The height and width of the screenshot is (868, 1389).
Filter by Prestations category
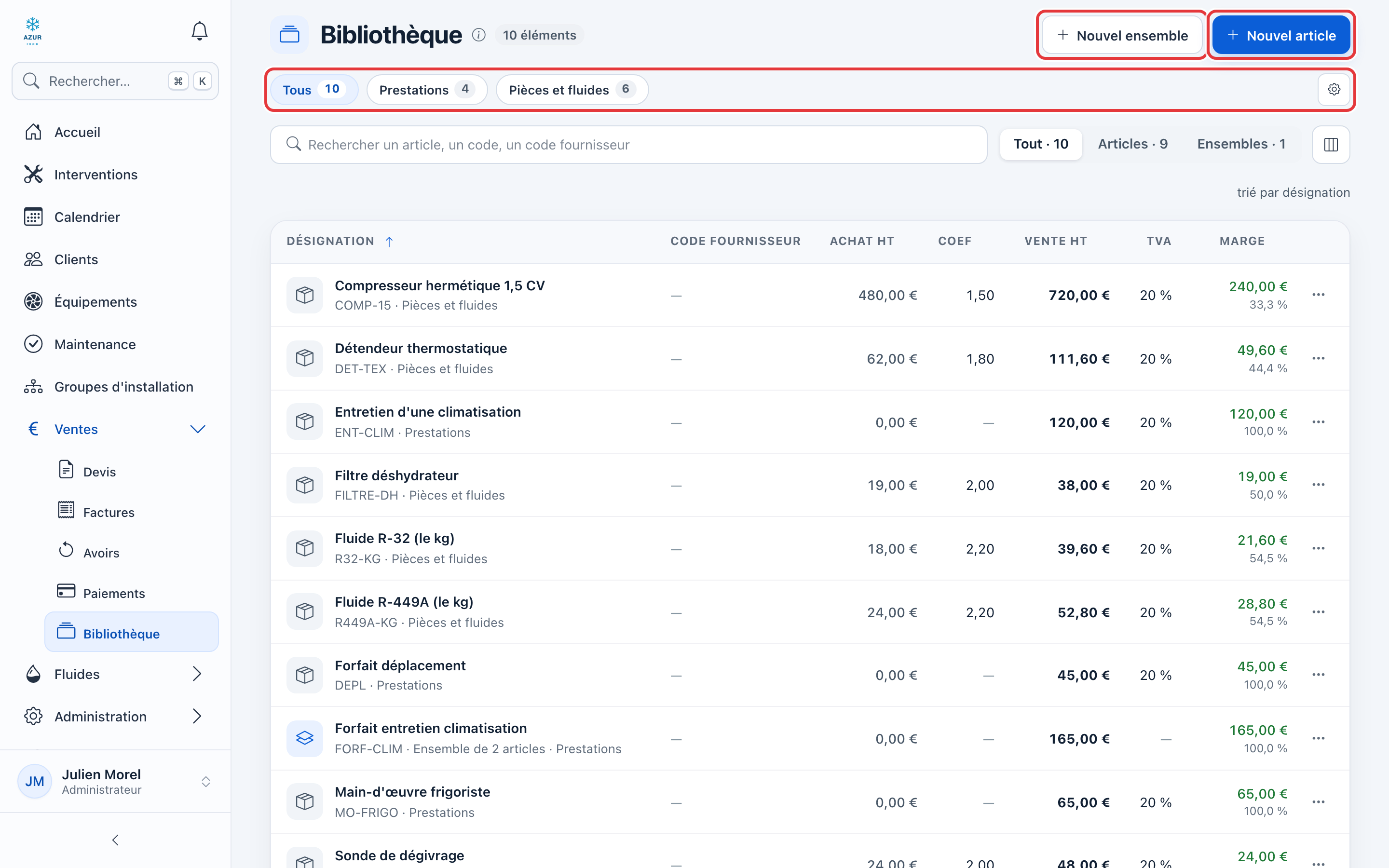(x=427, y=90)
